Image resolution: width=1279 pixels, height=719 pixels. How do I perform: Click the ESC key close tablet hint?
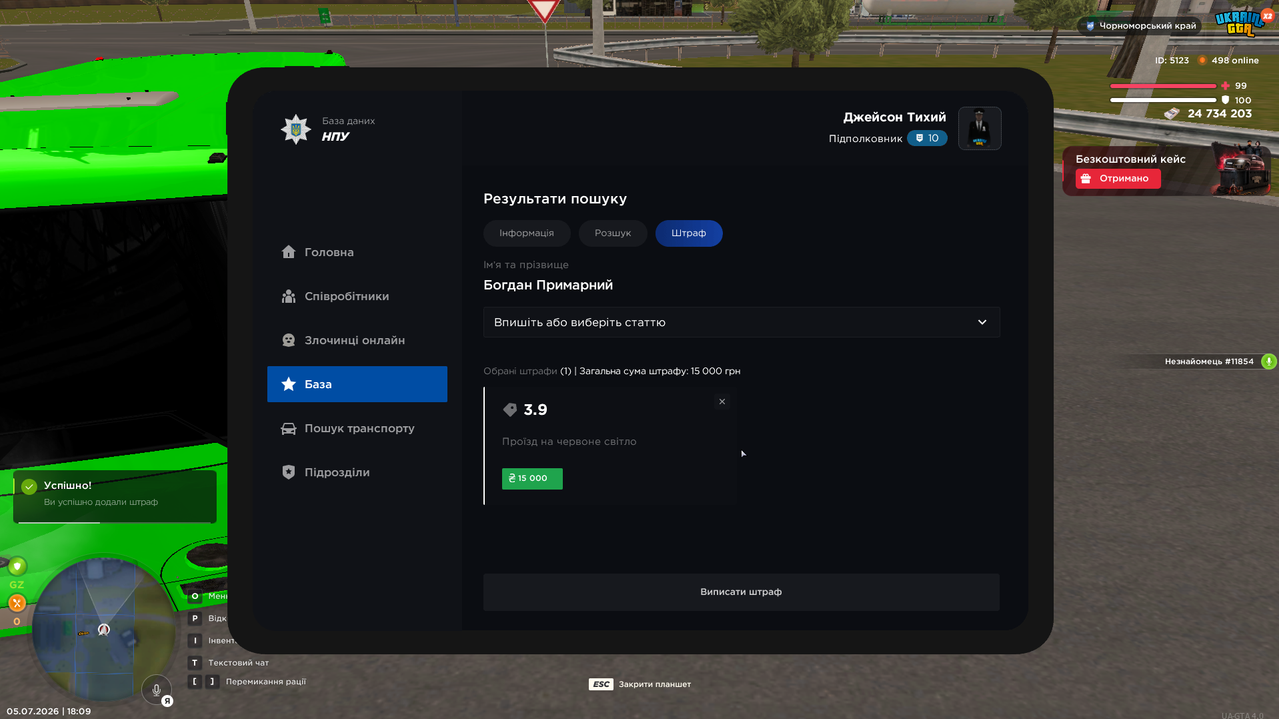click(600, 684)
